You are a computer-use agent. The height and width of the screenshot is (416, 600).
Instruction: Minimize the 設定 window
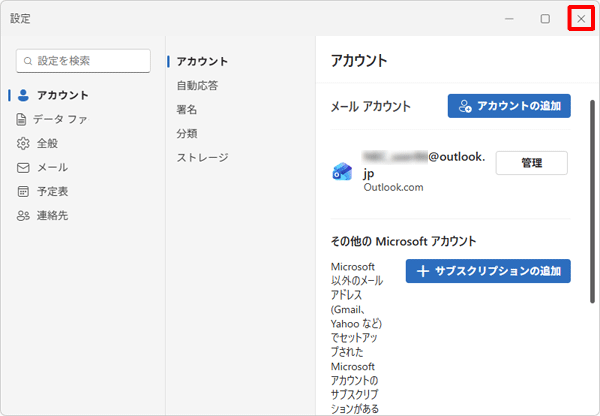coord(509,18)
